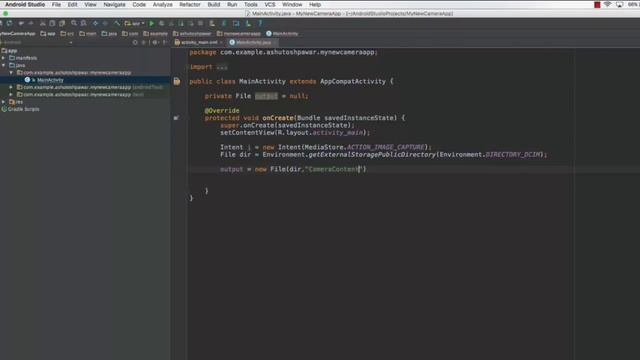Click the highlighted output field name
The image size is (640, 360).
click(x=266, y=96)
